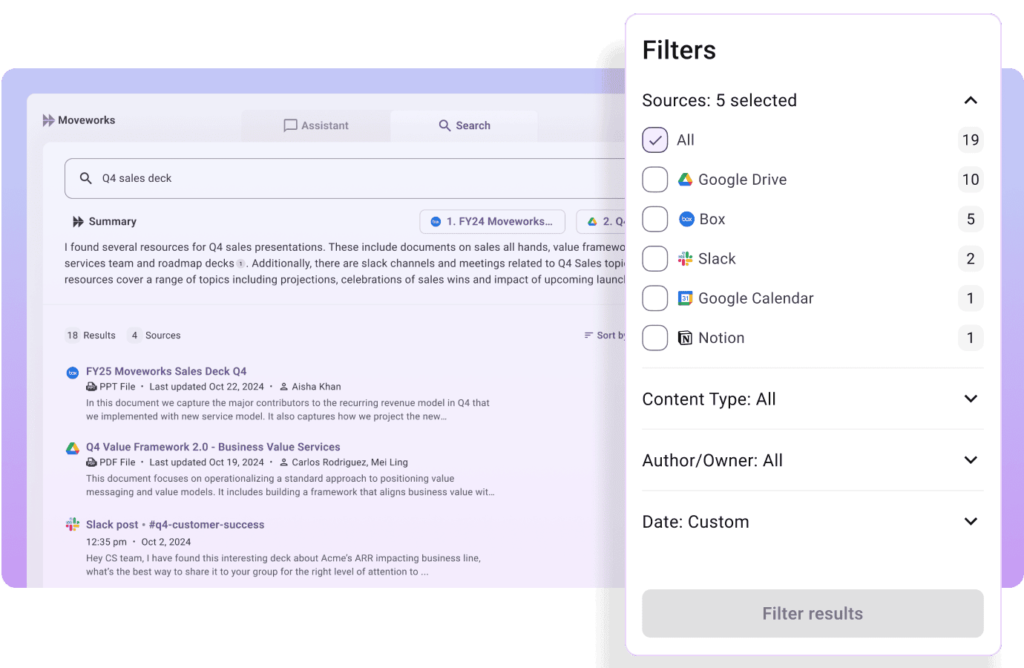Viewport: 1024px width, 668px height.
Task: Expand the Content Type filter
Action: point(969,399)
